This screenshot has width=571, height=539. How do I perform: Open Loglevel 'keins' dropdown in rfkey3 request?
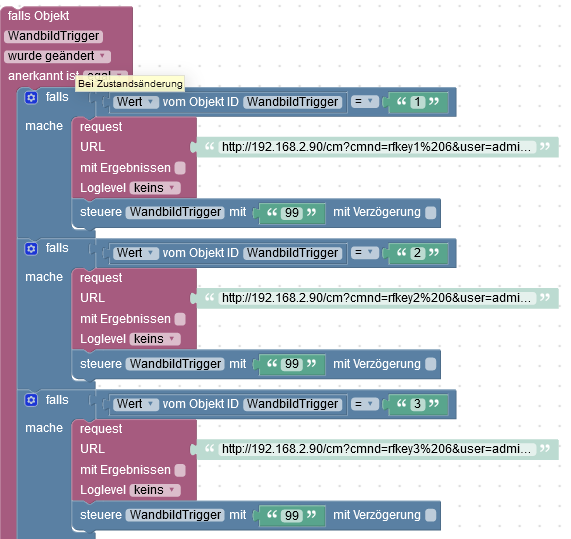(x=155, y=490)
